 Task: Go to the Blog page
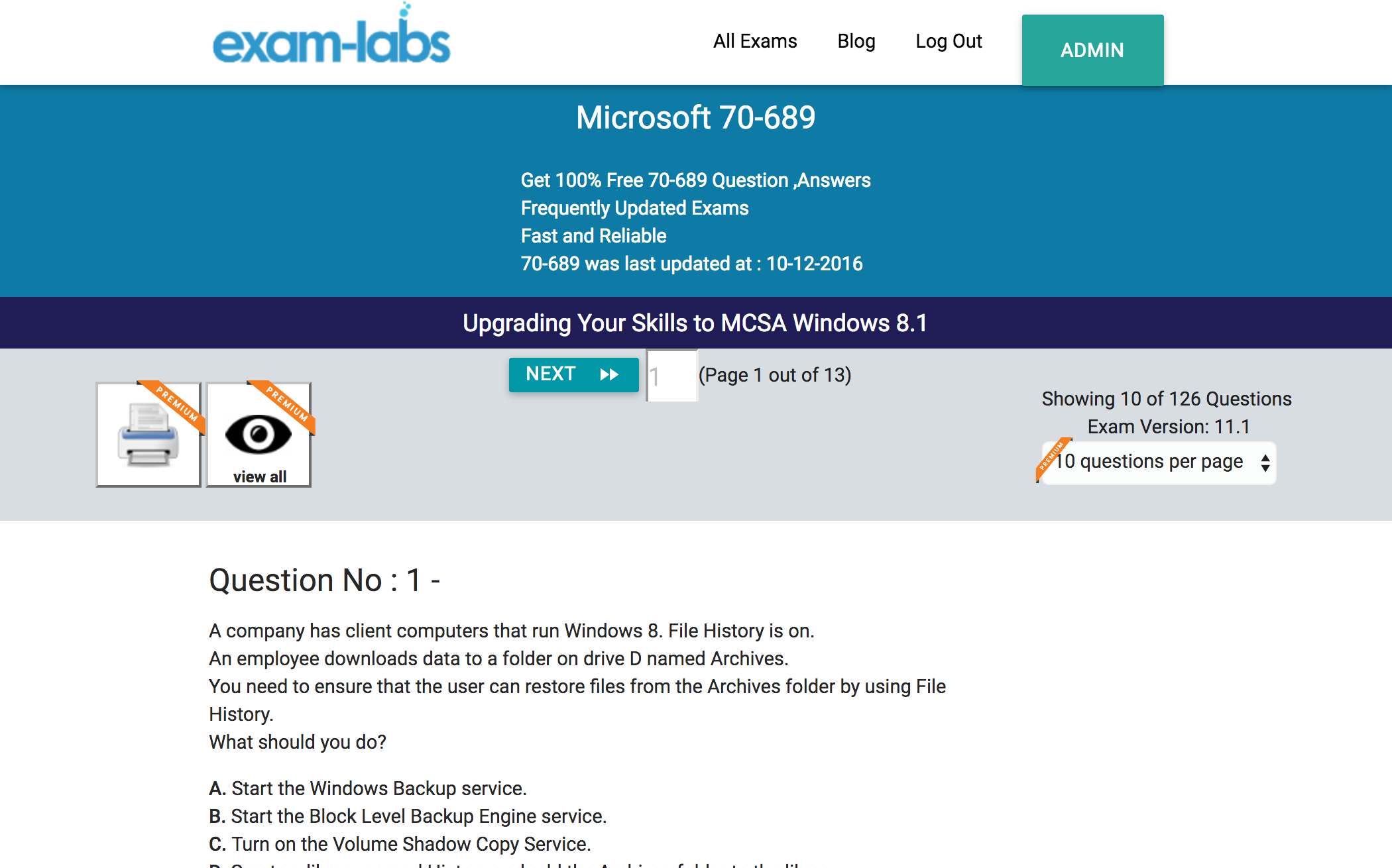pos(856,41)
